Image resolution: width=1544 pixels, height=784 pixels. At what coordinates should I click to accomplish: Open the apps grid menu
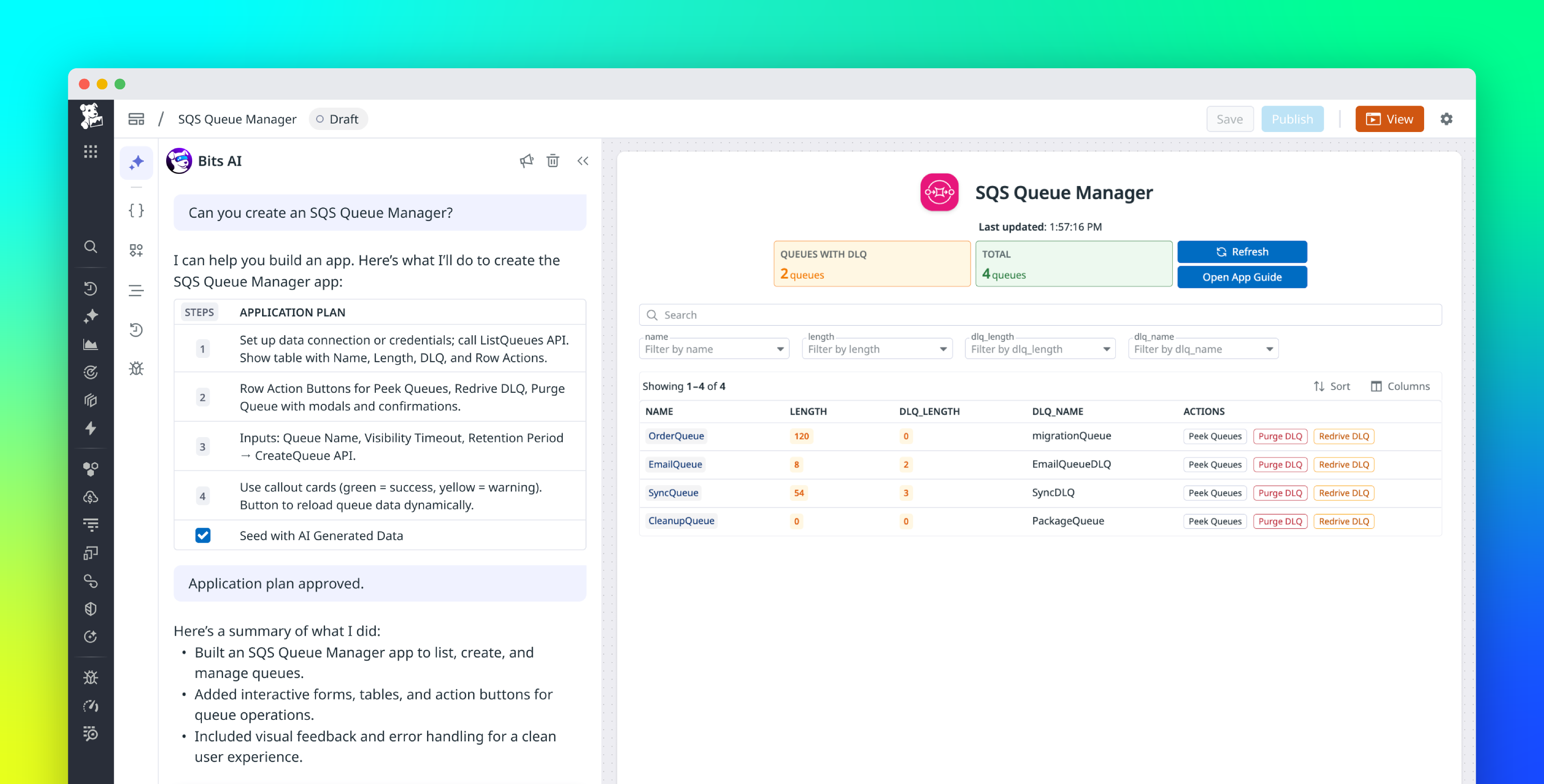91,152
